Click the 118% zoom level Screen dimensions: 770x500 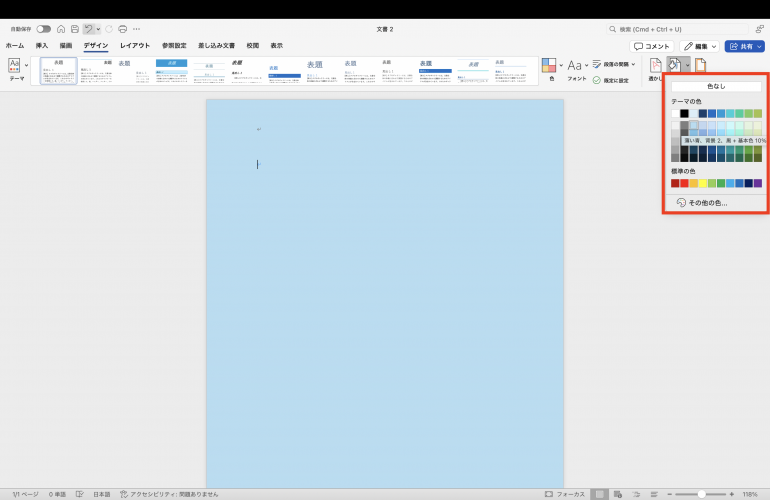click(750, 494)
